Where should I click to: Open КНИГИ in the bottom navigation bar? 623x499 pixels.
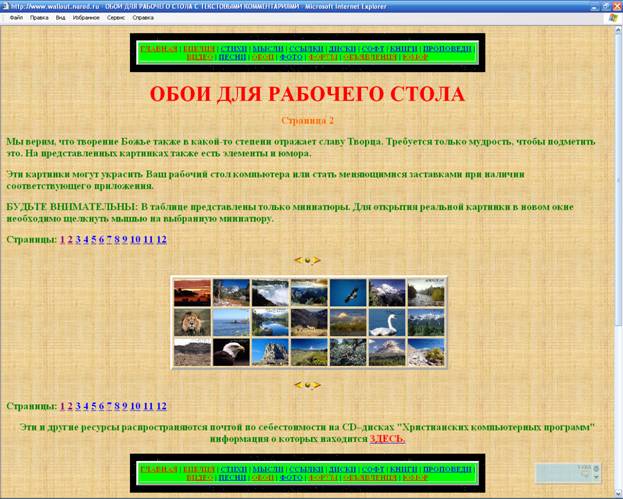(x=404, y=469)
